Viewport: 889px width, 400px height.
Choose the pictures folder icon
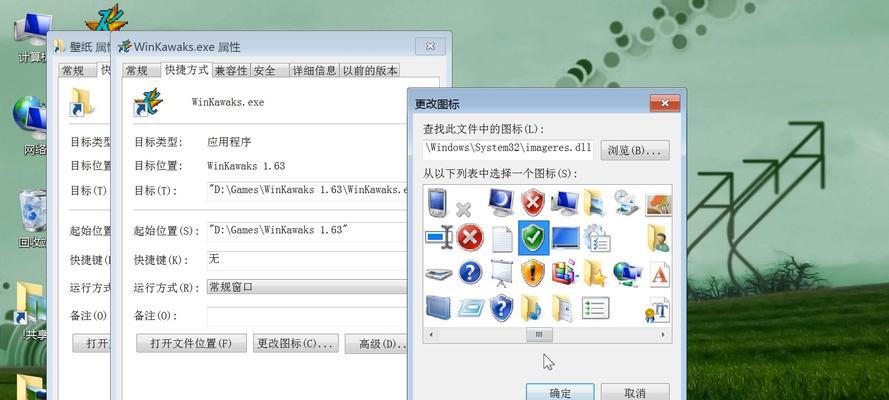pyautogui.click(x=594, y=203)
